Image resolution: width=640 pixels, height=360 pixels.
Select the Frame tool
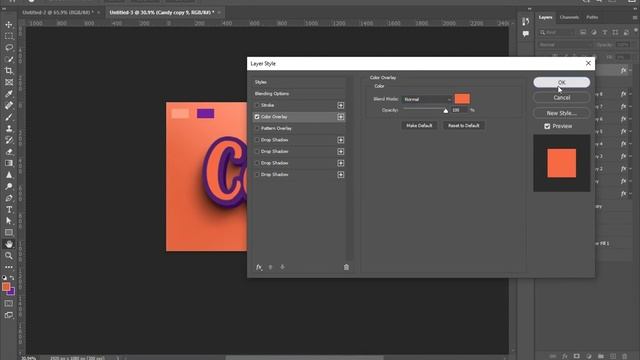(x=9, y=82)
